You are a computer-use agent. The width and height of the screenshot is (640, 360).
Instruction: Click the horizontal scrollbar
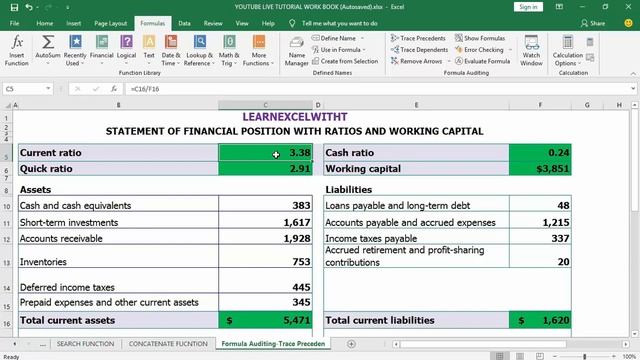pos(484,344)
